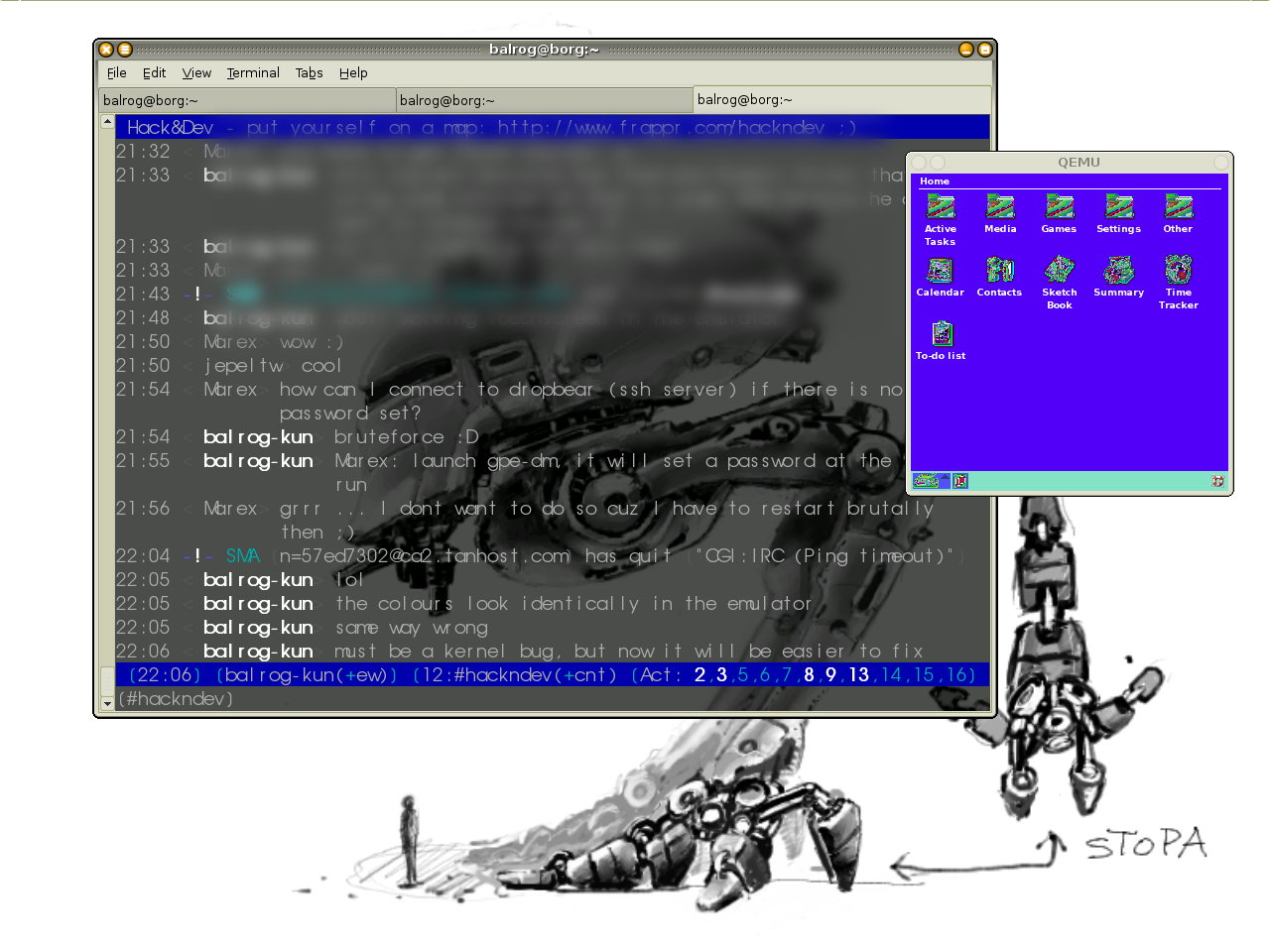Click the (22:06) clock in irssi status bar

165,674
